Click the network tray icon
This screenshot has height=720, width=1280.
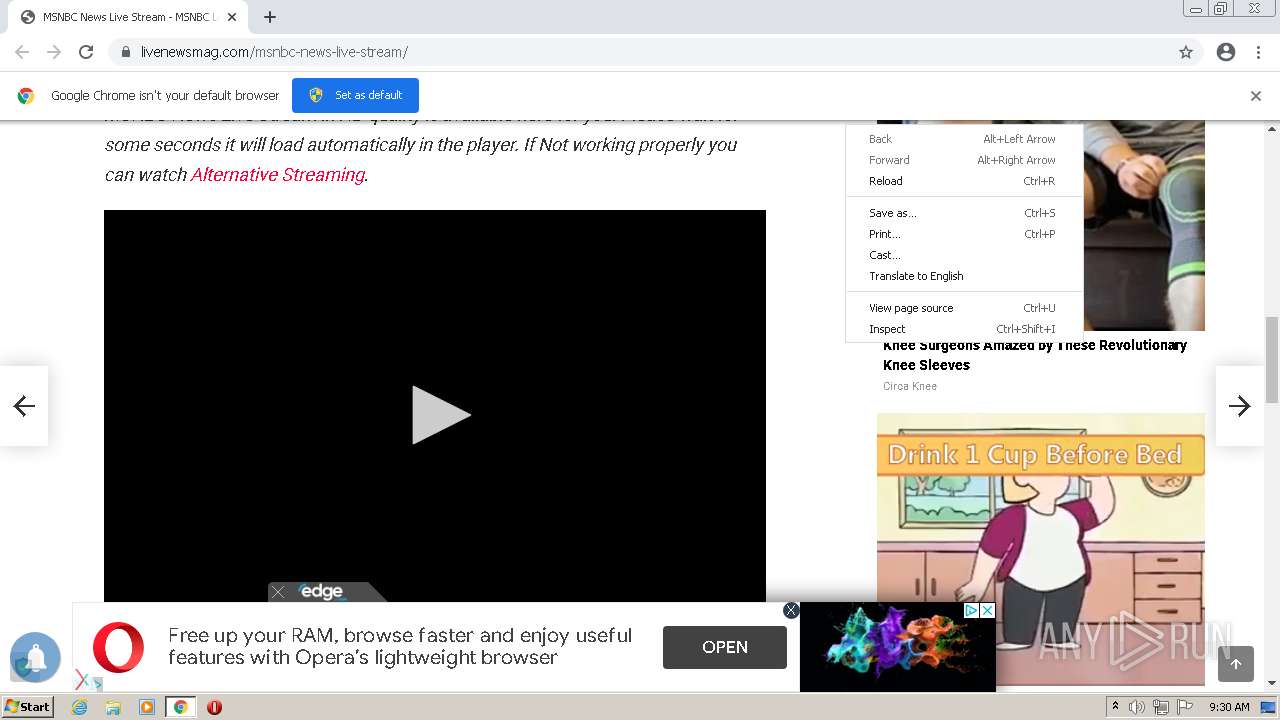click(1161, 707)
